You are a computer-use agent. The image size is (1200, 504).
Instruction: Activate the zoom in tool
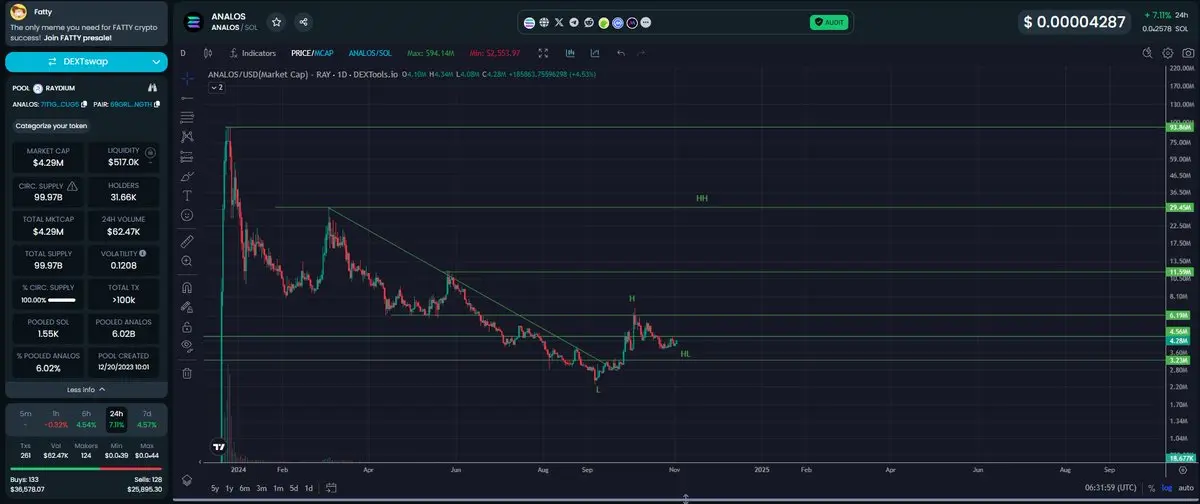click(187, 261)
